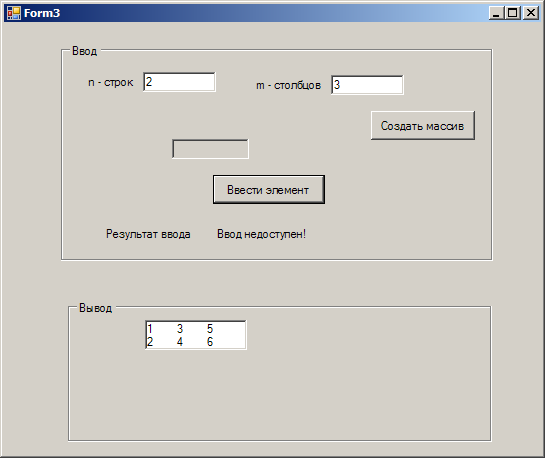Maximize the Form3 window
This screenshot has width=545, height=458.
pos(513,13)
